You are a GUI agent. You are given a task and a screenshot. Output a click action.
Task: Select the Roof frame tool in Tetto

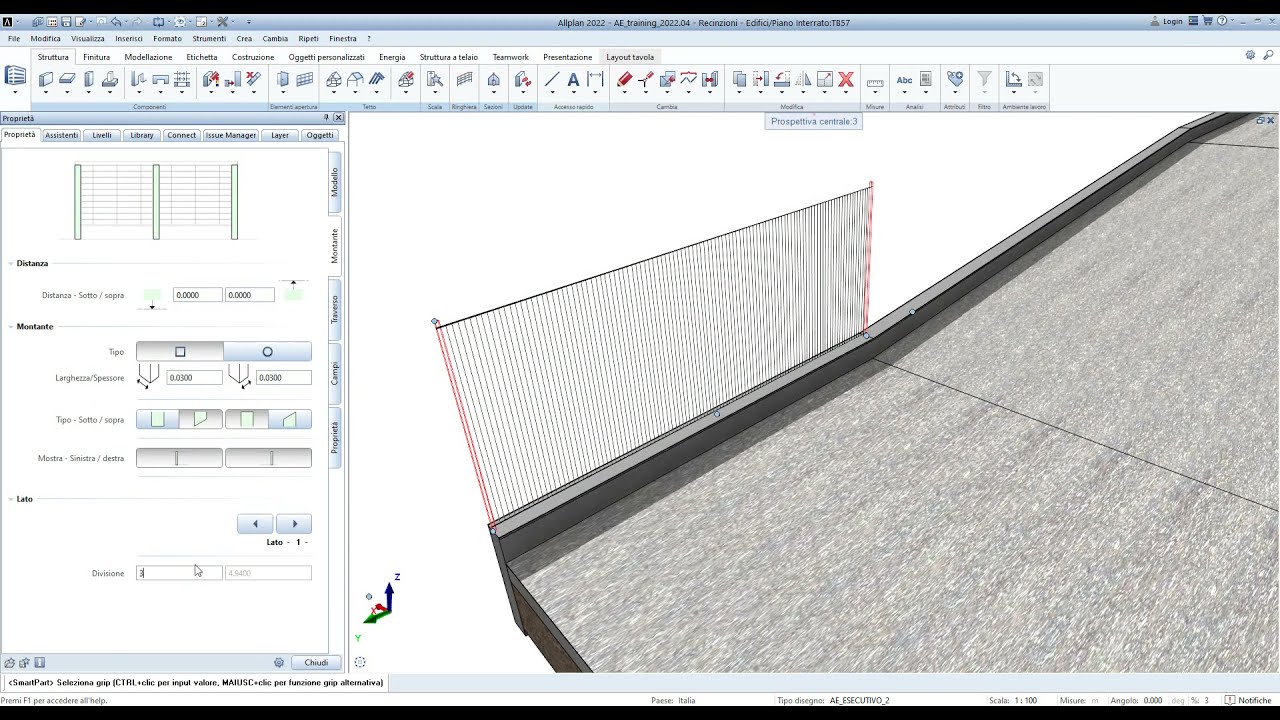[334, 79]
